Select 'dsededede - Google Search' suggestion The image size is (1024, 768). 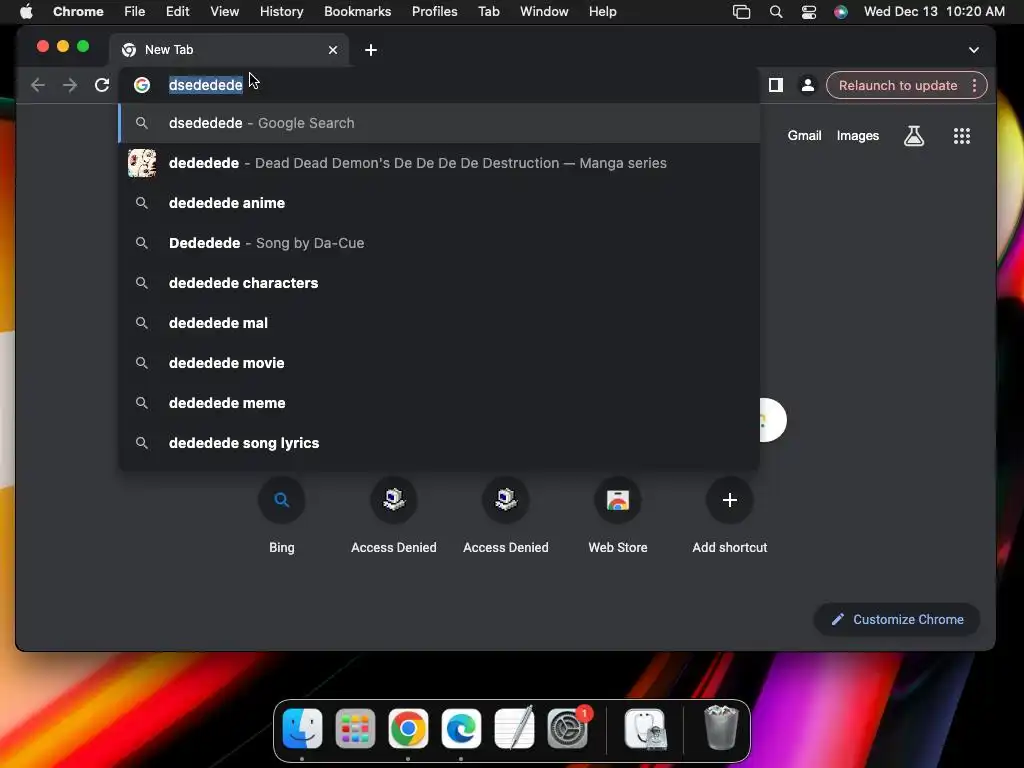(x=439, y=123)
